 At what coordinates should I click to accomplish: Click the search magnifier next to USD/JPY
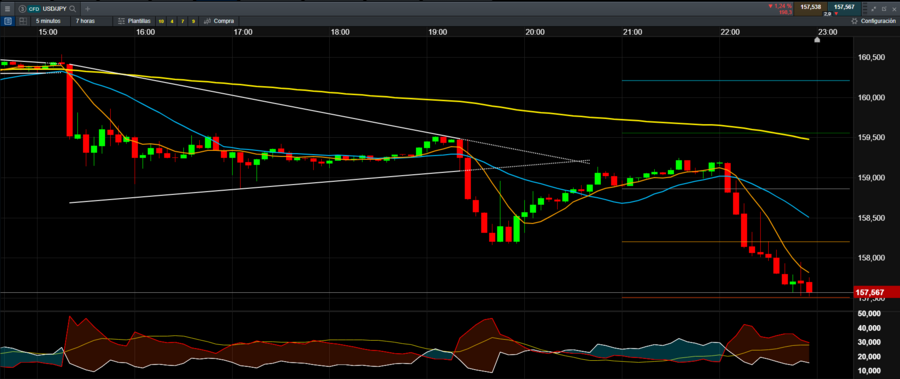click(73, 9)
